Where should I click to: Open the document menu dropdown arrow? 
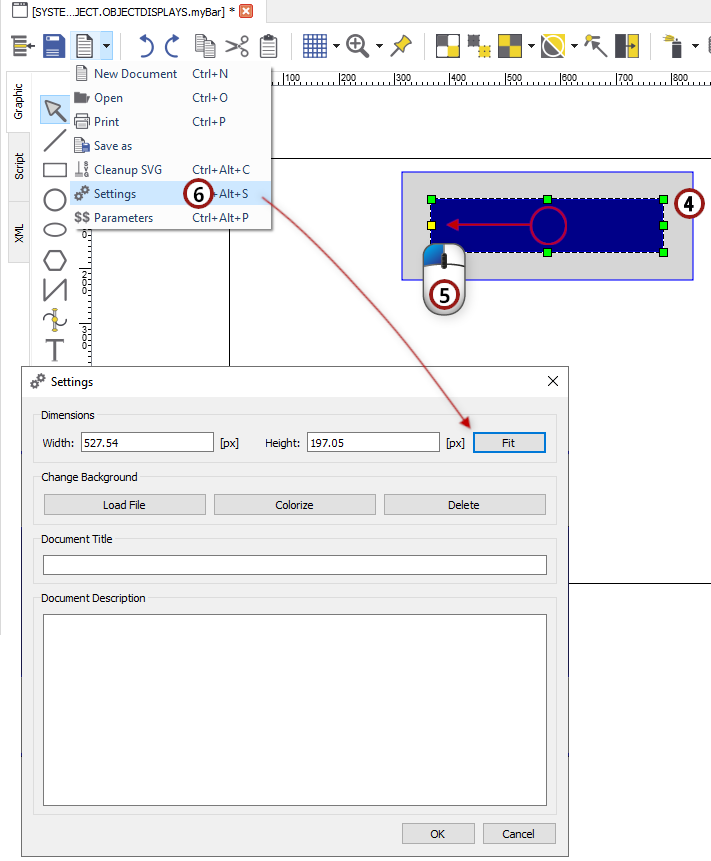[x=106, y=46]
